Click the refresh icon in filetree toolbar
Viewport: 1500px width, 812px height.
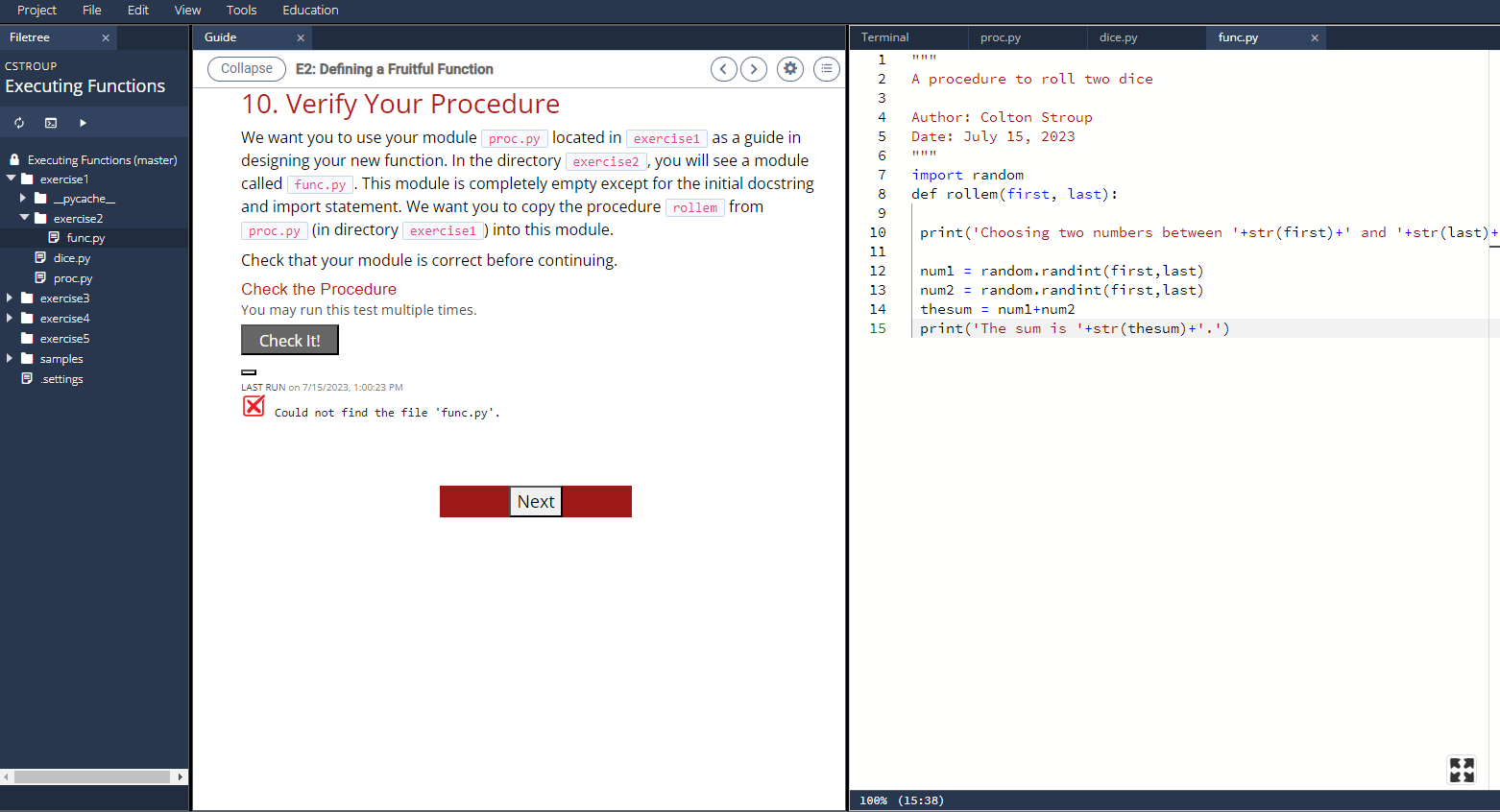19,123
